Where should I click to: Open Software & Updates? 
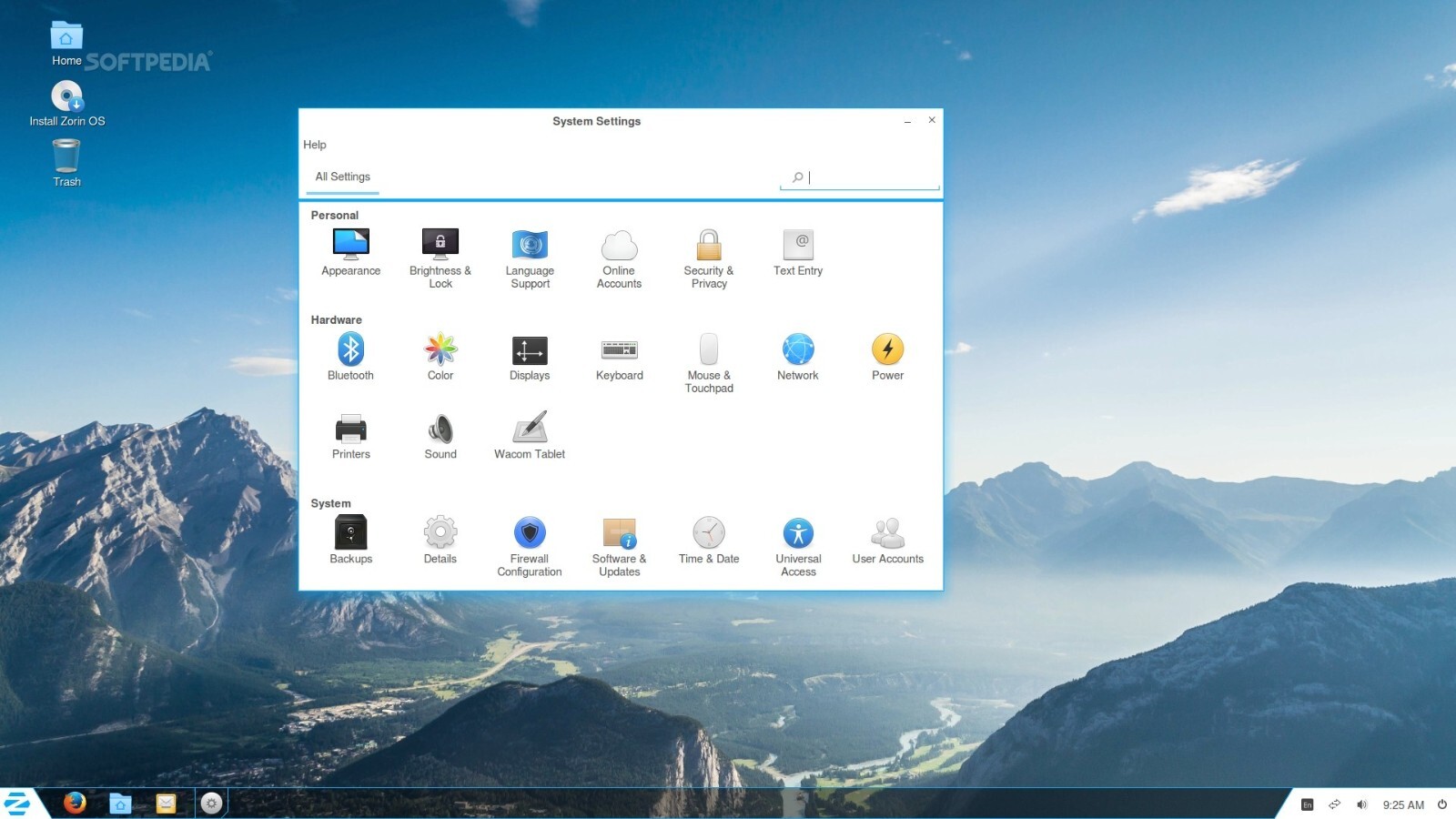pos(619,547)
